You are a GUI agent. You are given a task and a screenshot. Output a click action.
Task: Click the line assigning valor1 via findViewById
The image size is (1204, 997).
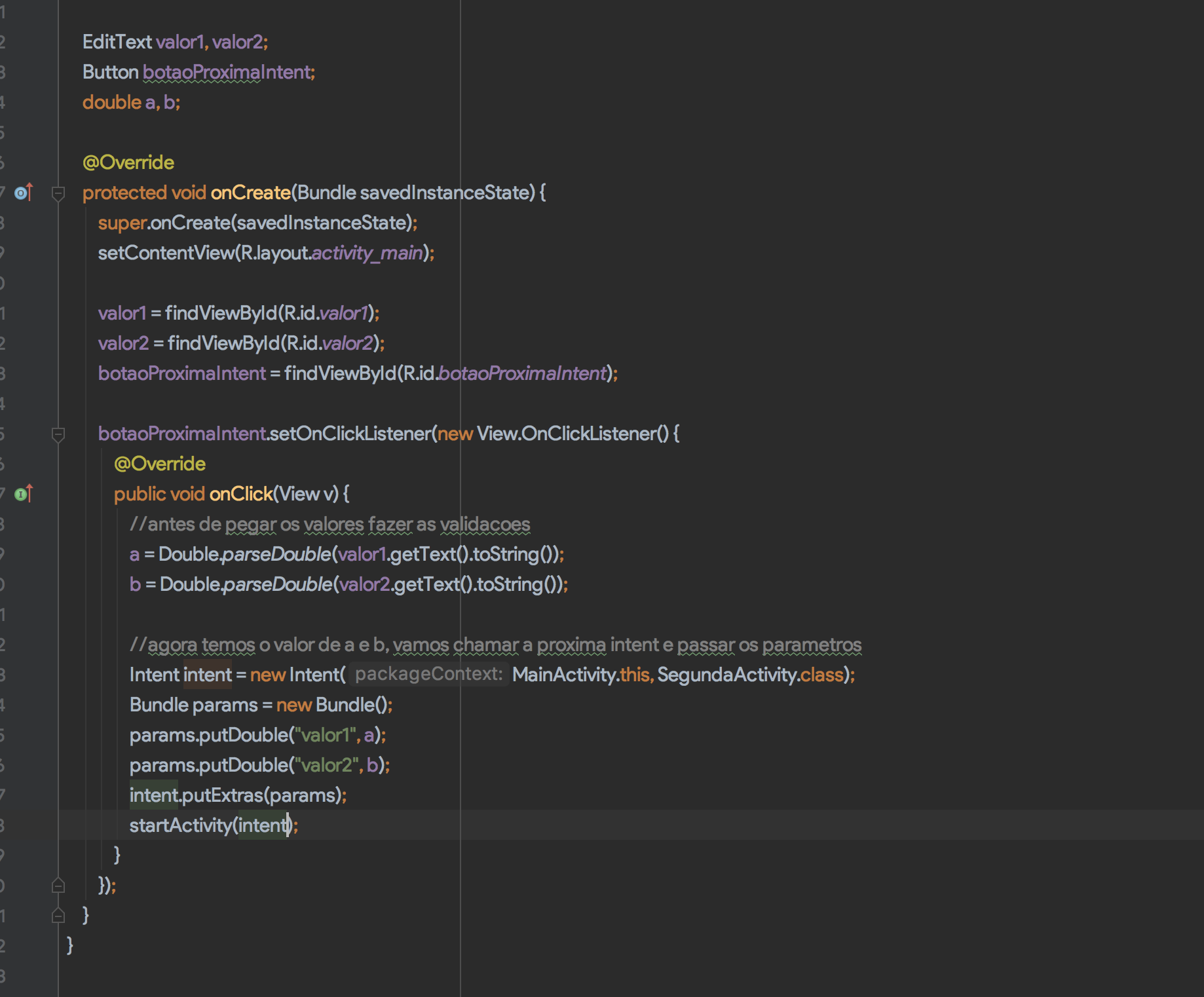(x=238, y=313)
